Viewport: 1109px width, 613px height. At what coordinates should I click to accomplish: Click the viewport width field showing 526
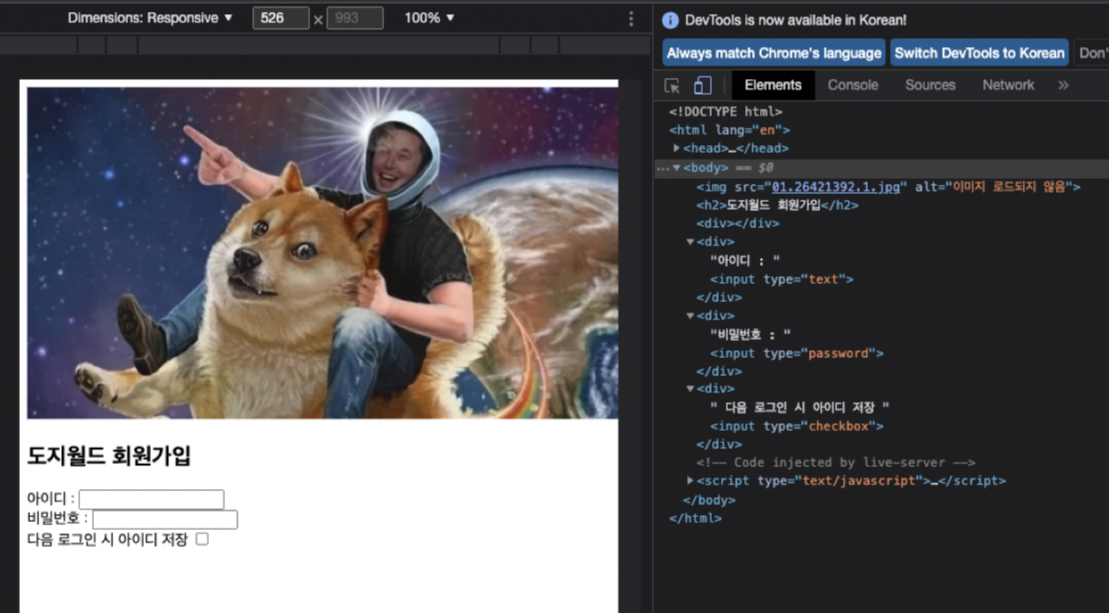click(x=281, y=18)
